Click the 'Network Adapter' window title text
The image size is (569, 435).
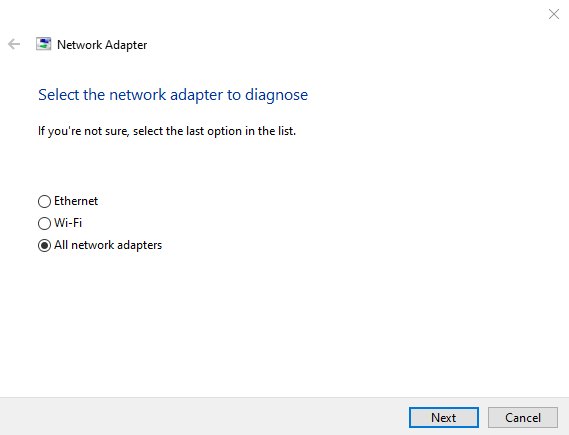pyautogui.click(x=102, y=45)
